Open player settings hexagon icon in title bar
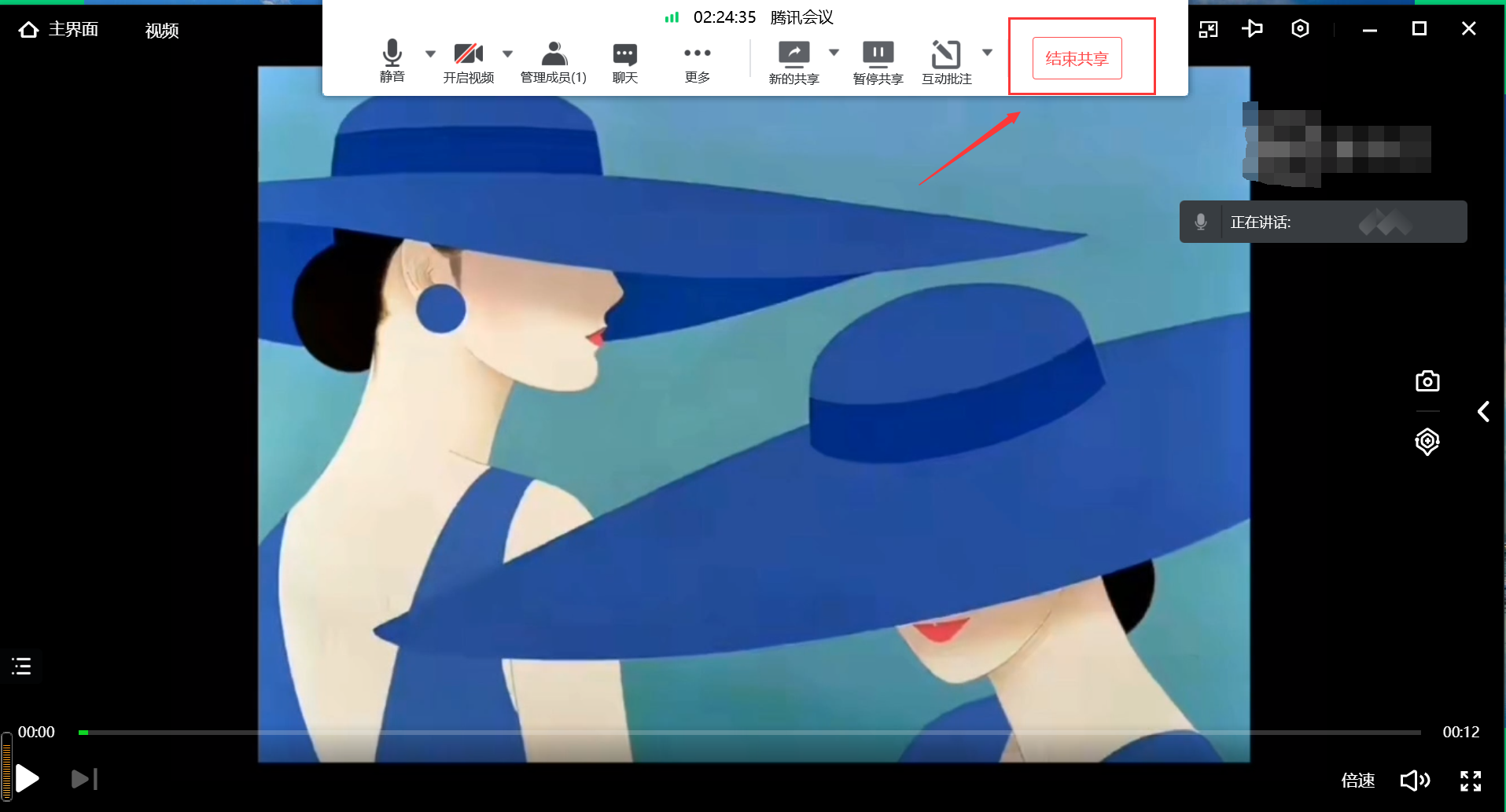The image size is (1506, 812). pos(1300,29)
